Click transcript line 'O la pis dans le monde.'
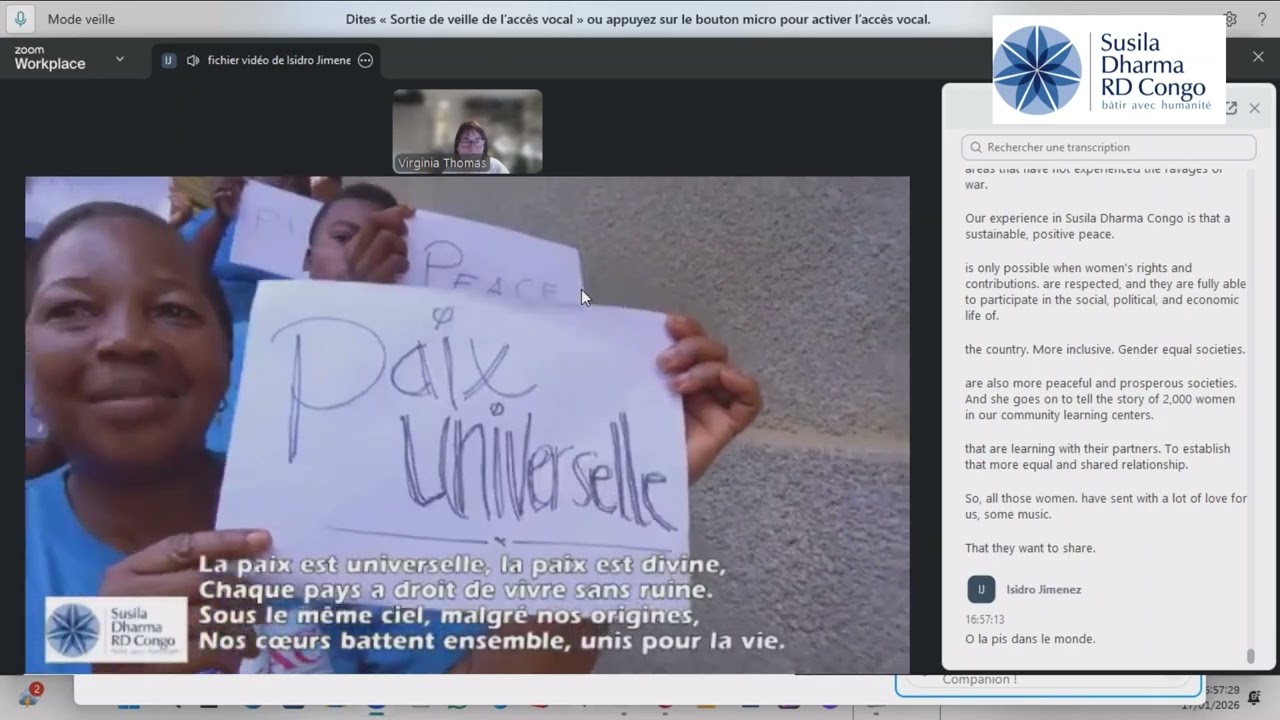Screen dimensions: 1280x720 coord(1030,639)
